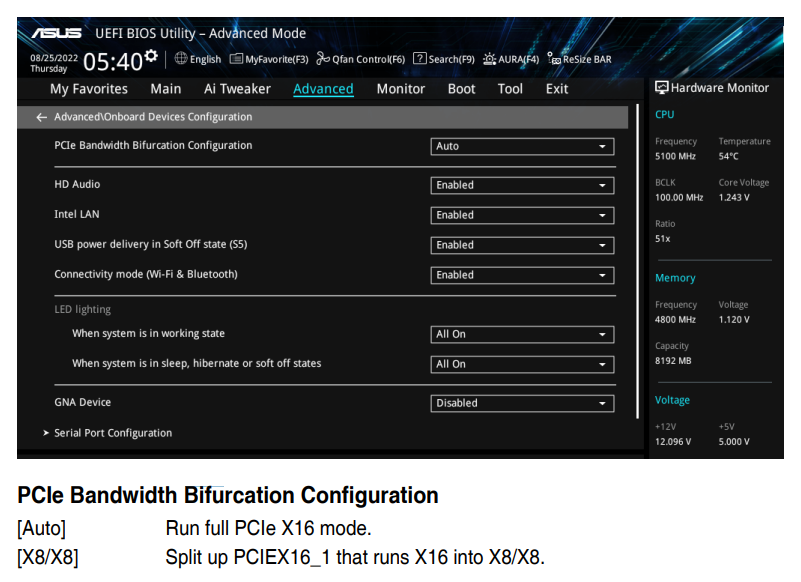The height and width of the screenshot is (582, 801).
Task: Click the LED lighting section heading
Action: click(x=82, y=310)
